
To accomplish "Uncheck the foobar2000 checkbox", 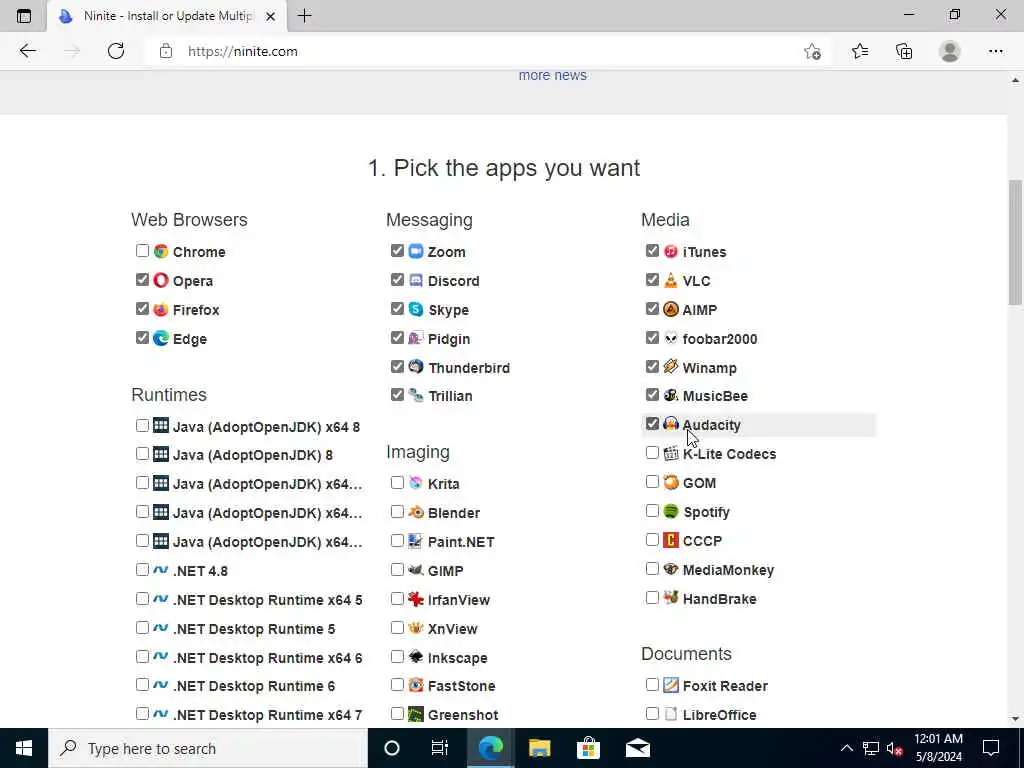I will [x=652, y=338].
